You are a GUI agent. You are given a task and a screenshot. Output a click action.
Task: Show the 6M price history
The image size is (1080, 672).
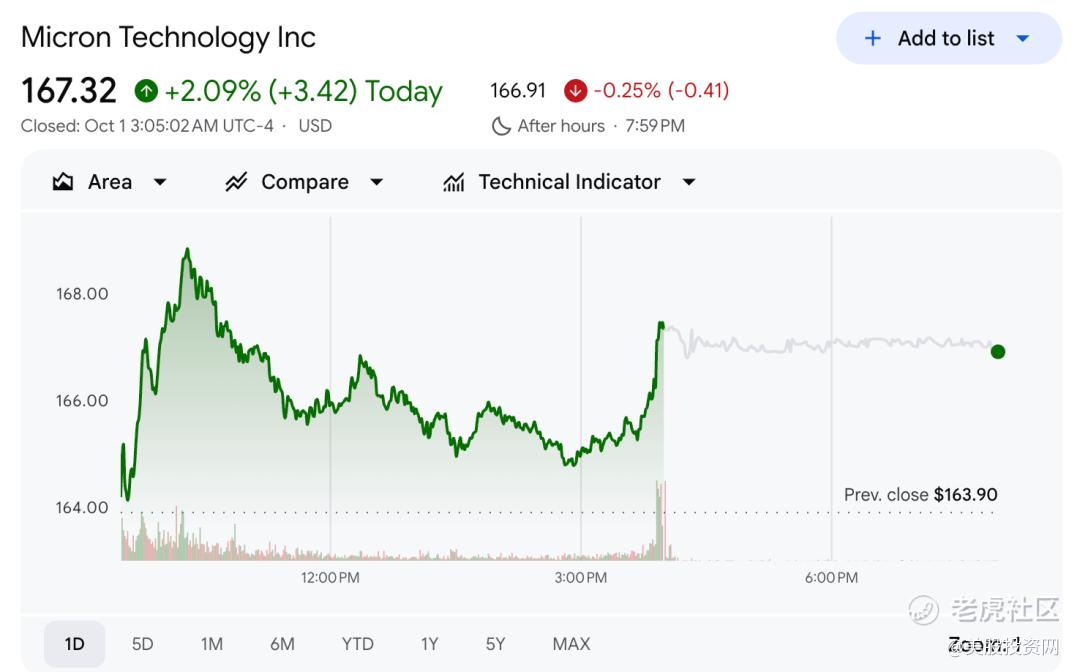(282, 644)
